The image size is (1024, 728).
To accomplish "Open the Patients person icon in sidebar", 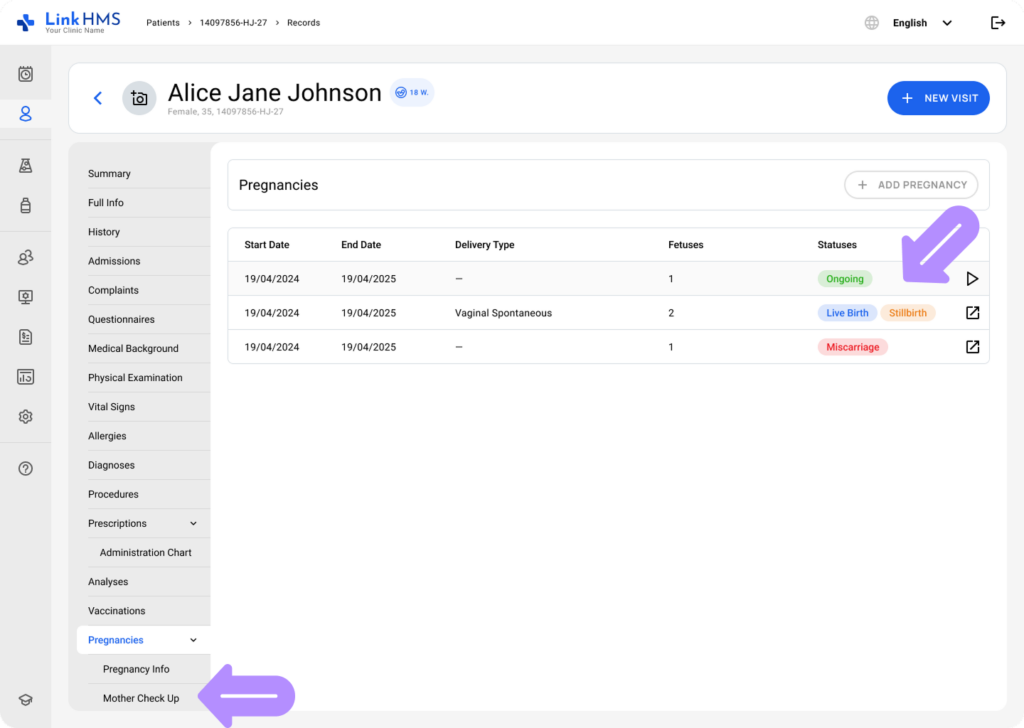I will 26,114.
